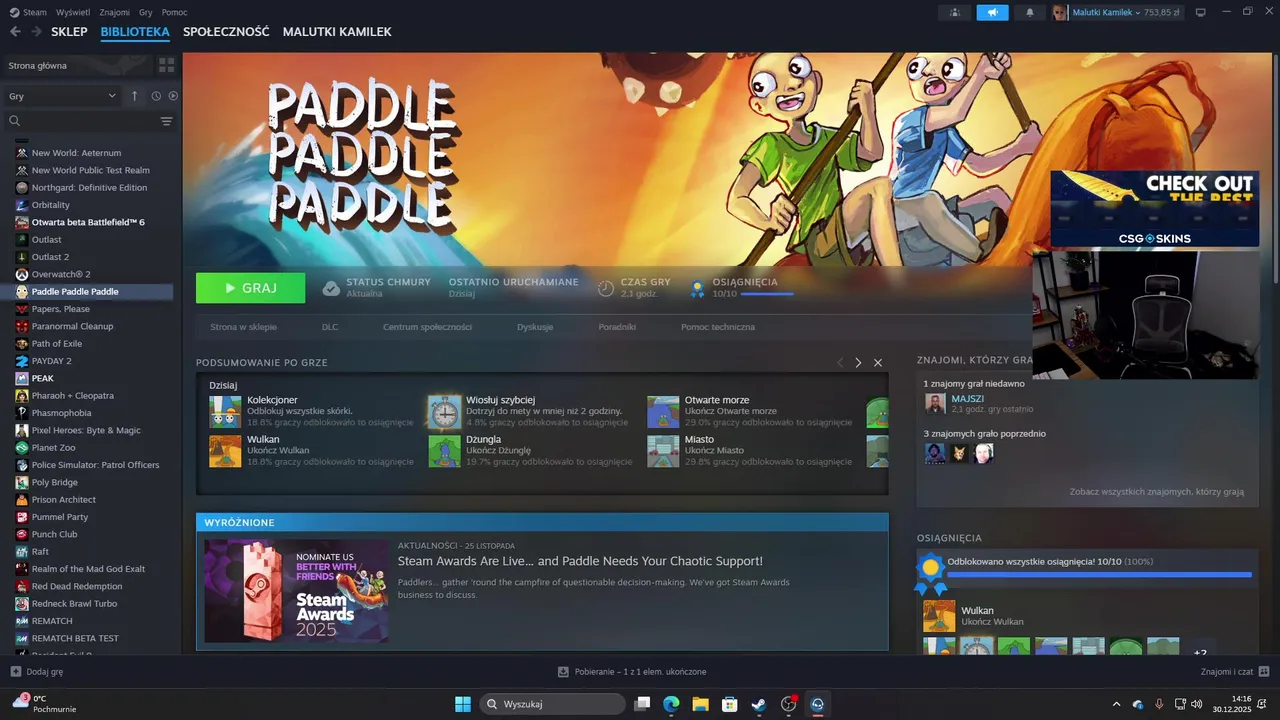Open the Steam icon on the taskbar
This screenshot has width=1280, height=720.
click(x=759, y=704)
